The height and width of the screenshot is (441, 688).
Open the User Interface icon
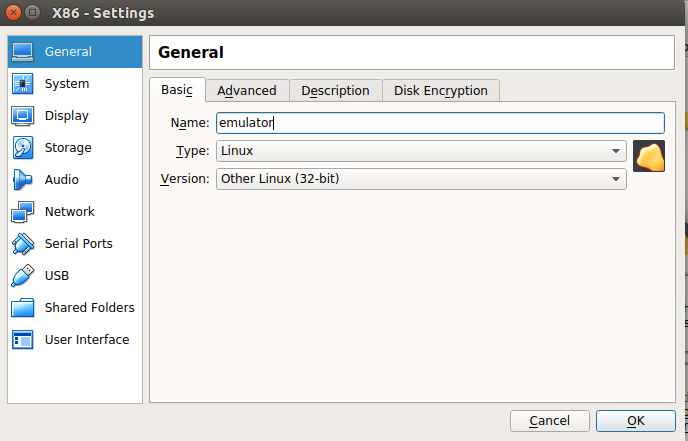point(23,340)
